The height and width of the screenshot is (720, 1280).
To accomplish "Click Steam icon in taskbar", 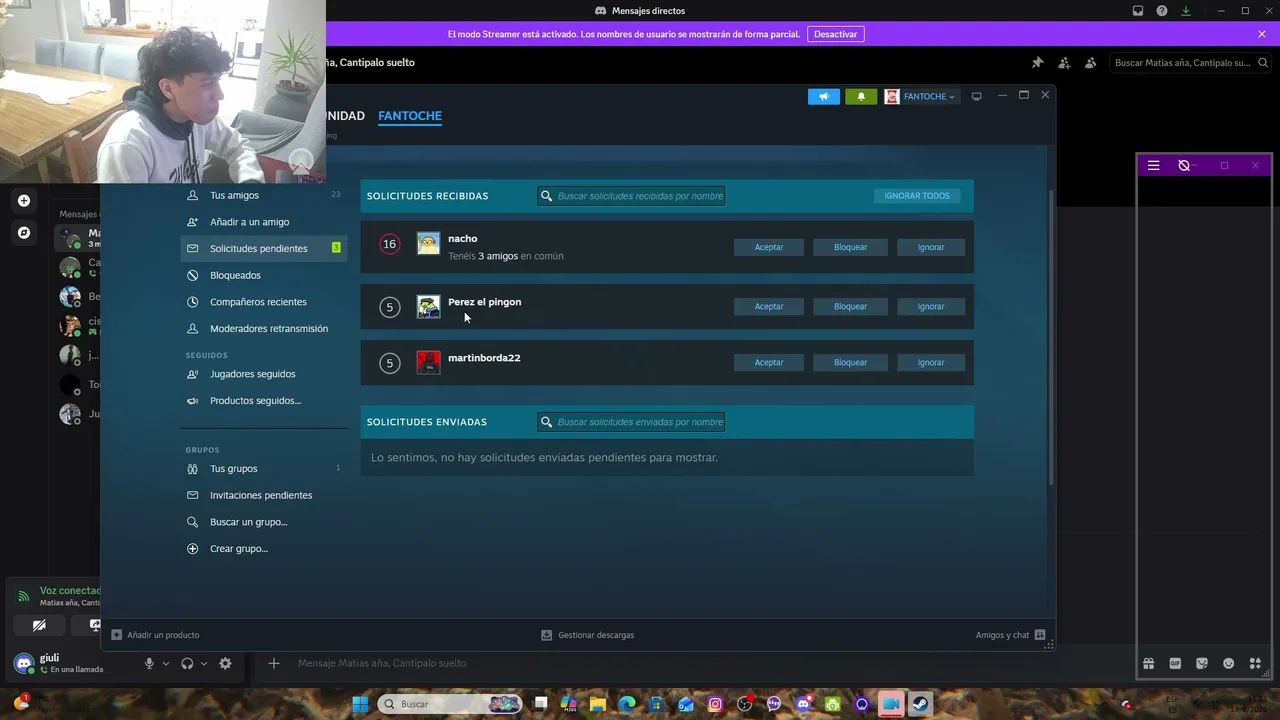I will coord(920,704).
